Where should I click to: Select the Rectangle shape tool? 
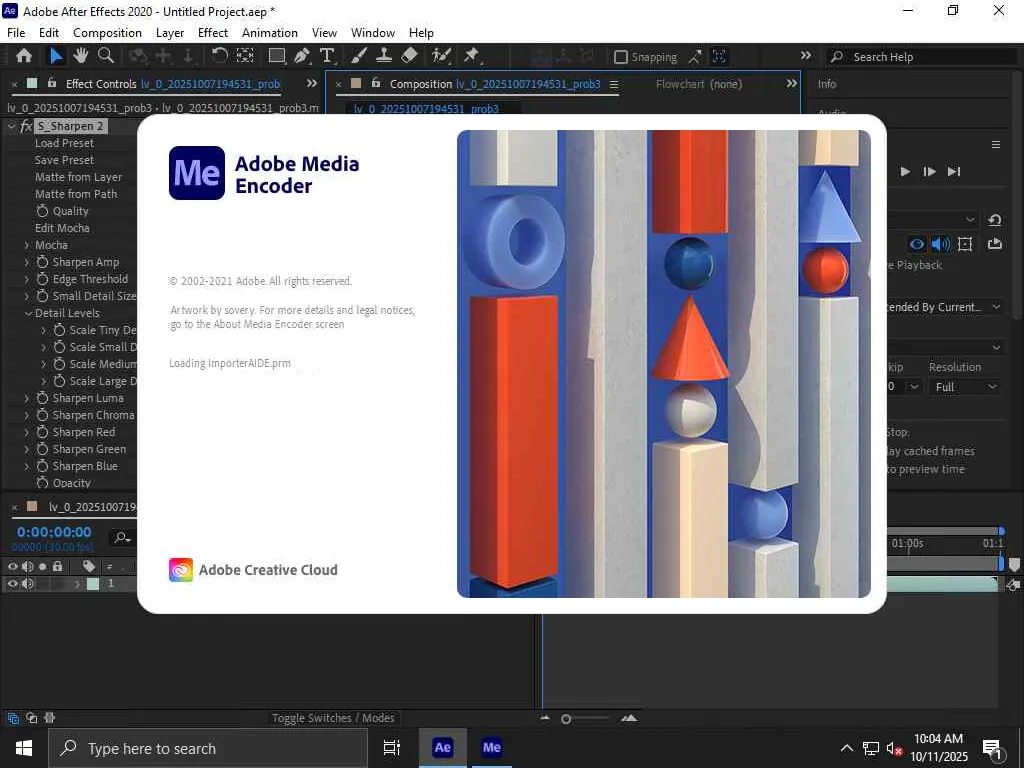(x=277, y=56)
